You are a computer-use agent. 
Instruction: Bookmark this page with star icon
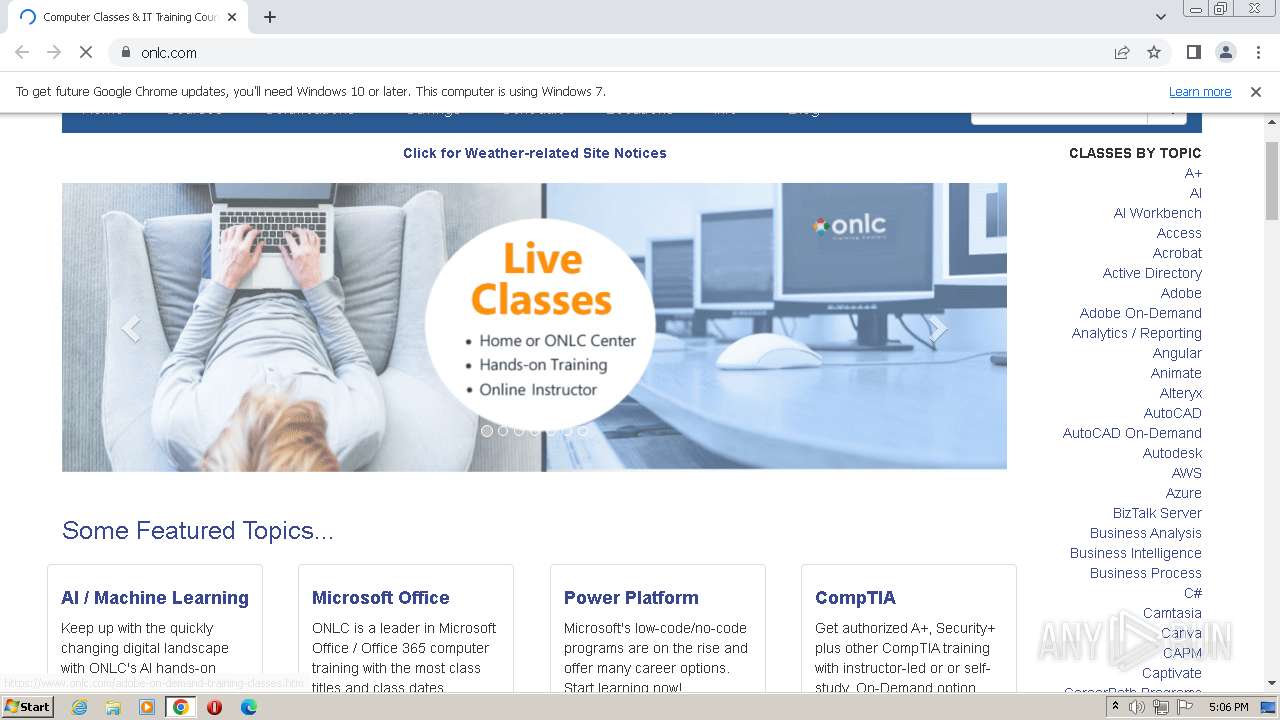coord(1154,52)
